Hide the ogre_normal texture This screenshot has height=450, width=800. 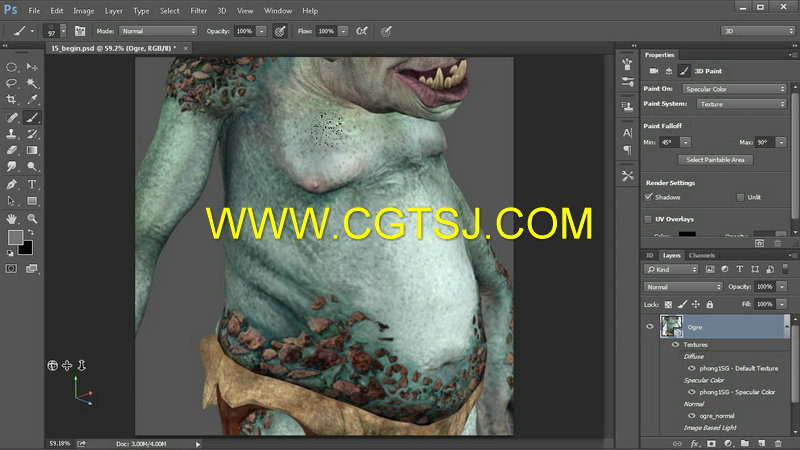[x=692, y=415]
